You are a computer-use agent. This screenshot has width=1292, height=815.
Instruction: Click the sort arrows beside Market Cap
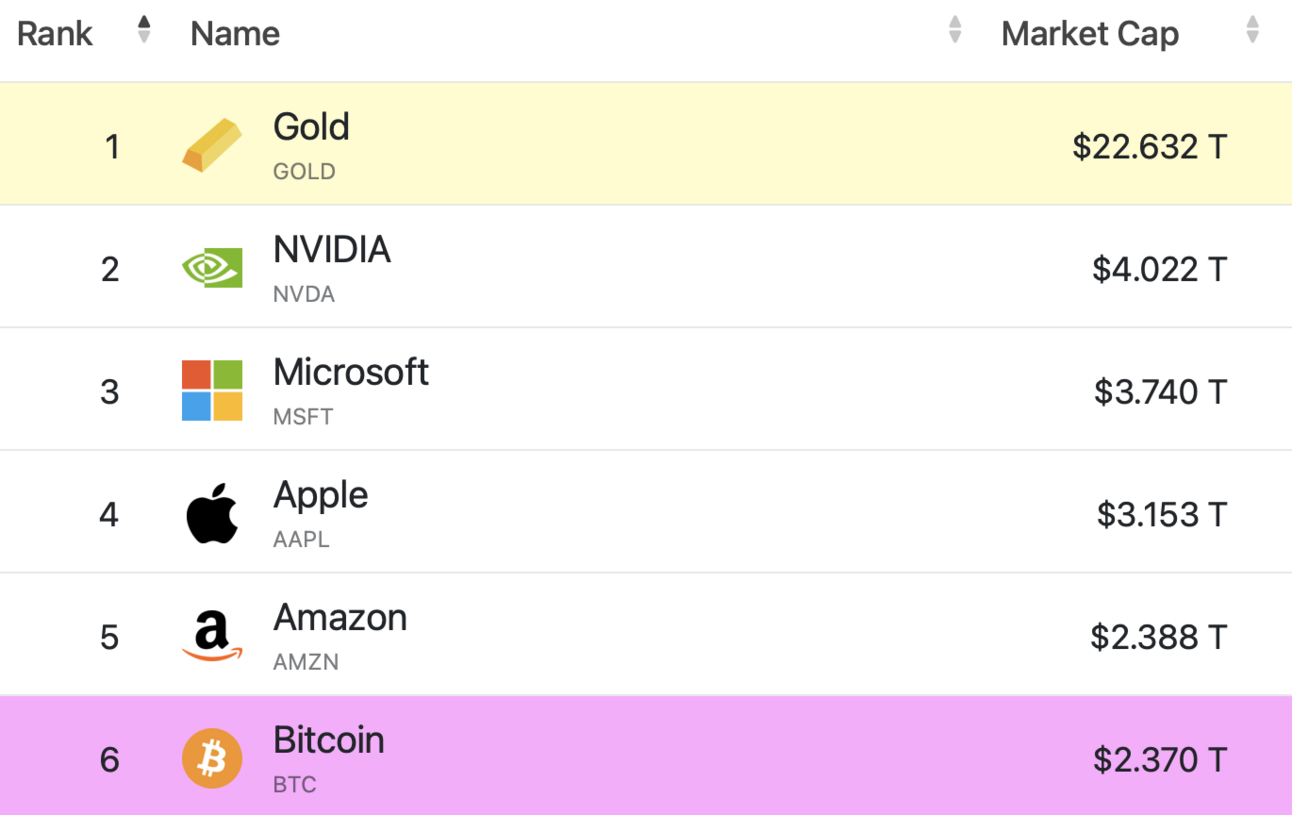(1252, 30)
